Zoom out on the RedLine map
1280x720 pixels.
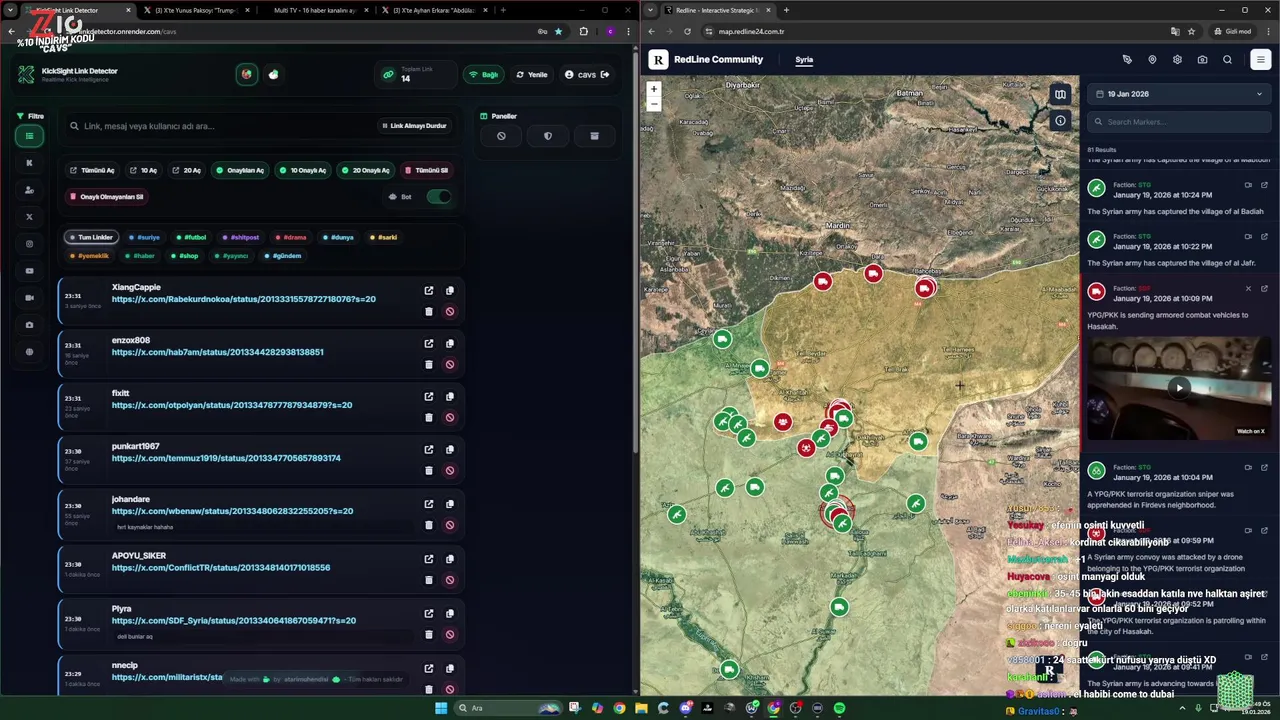point(654,103)
